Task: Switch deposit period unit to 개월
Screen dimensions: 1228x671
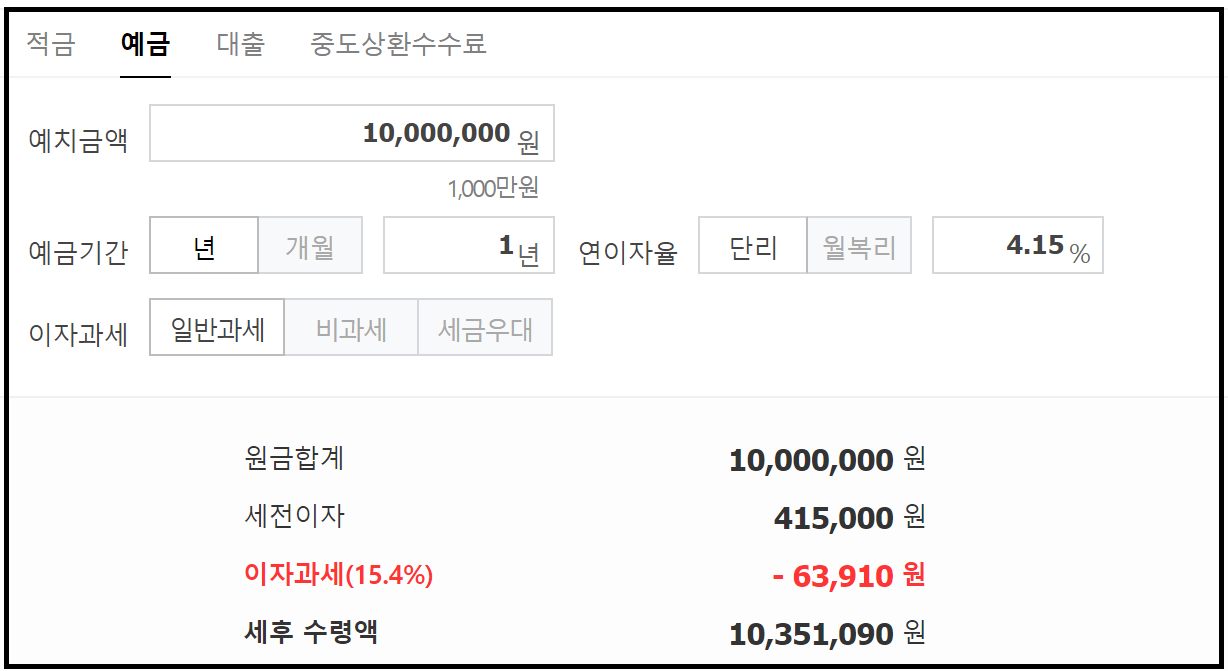Action: [x=310, y=245]
